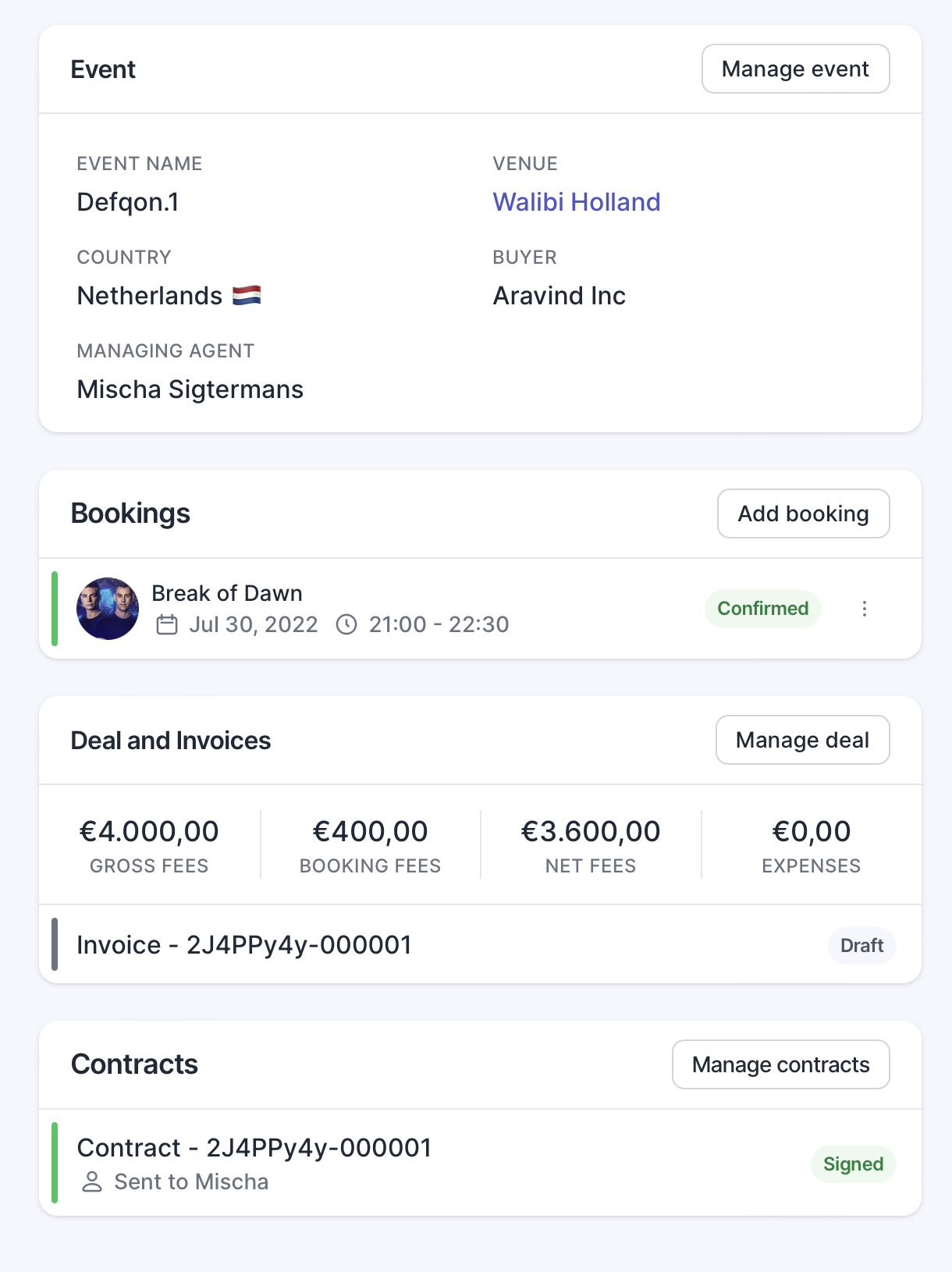Click the green status bar on the booking row

pyautogui.click(x=55, y=609)
